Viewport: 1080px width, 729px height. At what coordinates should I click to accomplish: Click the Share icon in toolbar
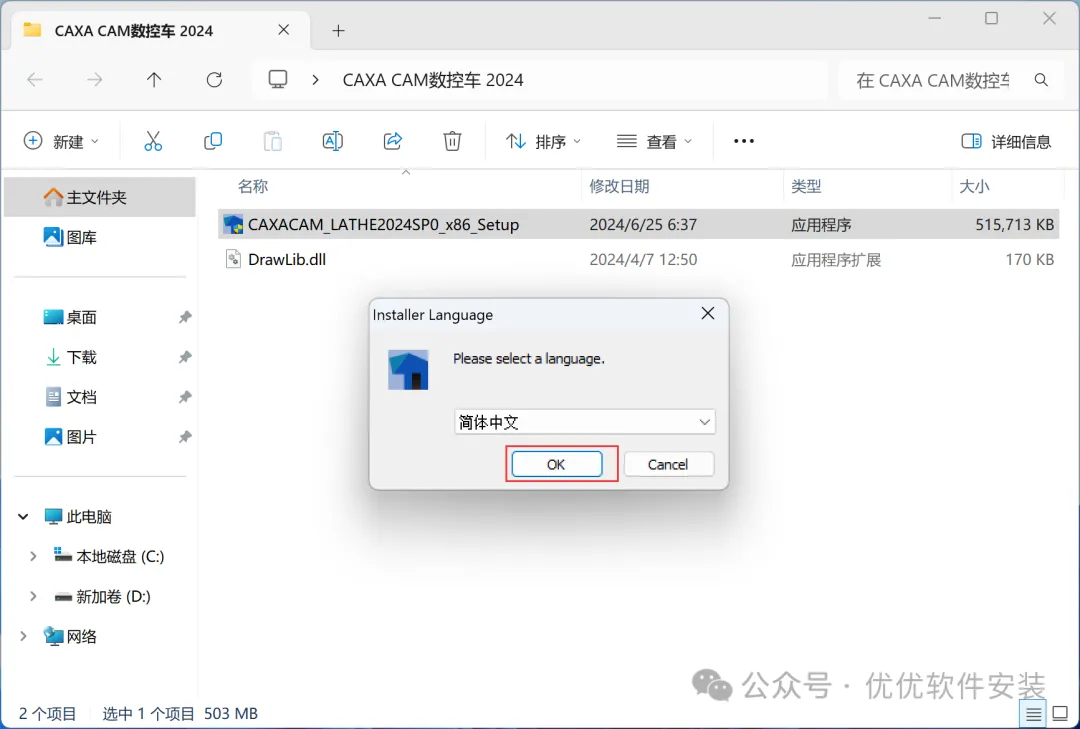click(393, 141)
